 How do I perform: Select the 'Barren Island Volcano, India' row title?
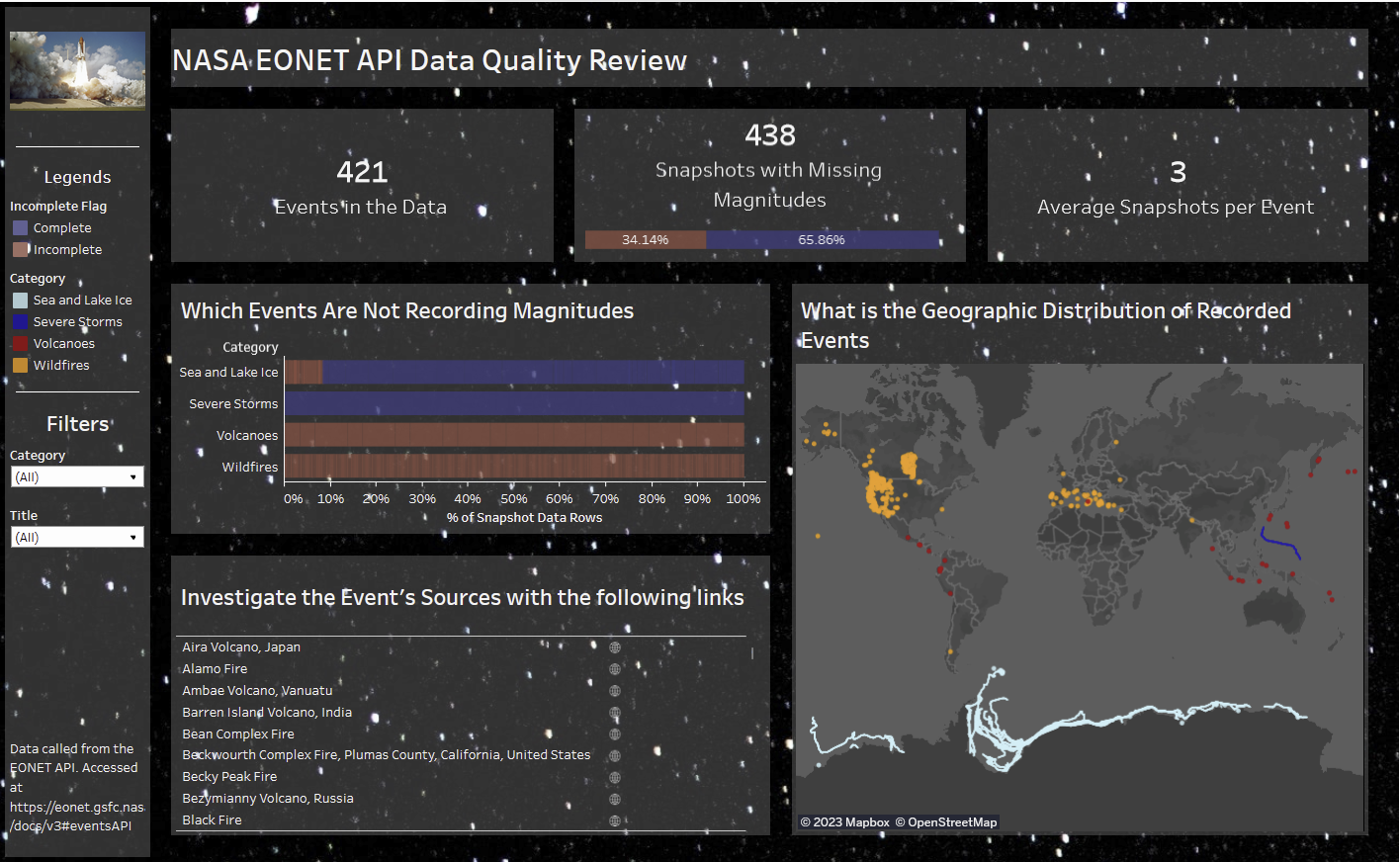pos(267,713)
